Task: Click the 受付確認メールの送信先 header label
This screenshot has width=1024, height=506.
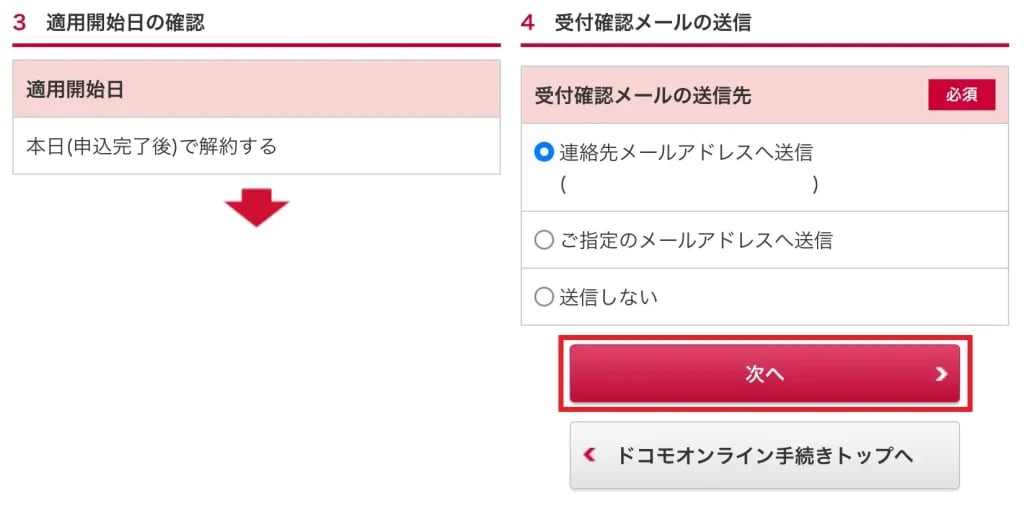Action: click(642, 96)
